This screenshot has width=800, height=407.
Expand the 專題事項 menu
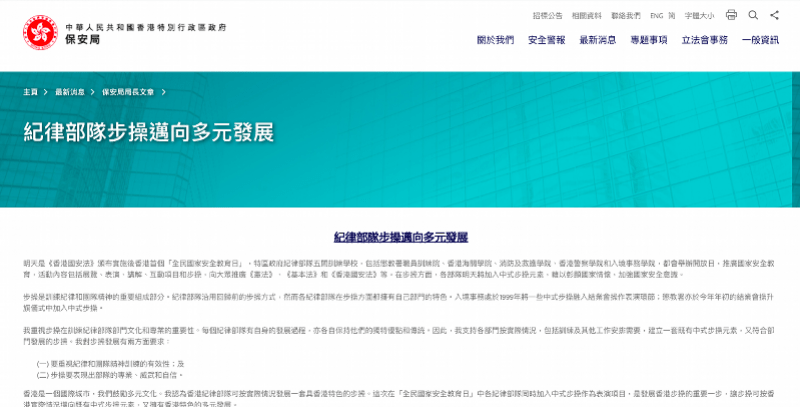[x=649, y=40]
